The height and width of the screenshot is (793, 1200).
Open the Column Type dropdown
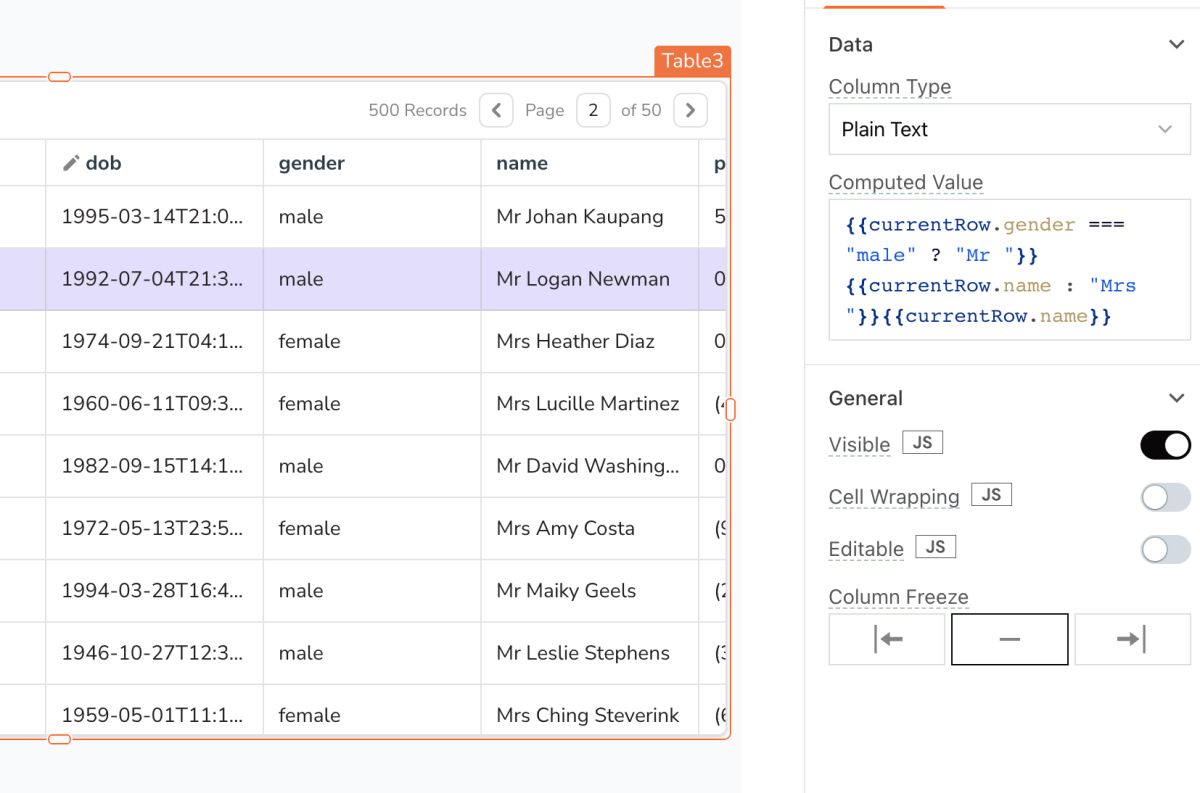coord(1009,129)
